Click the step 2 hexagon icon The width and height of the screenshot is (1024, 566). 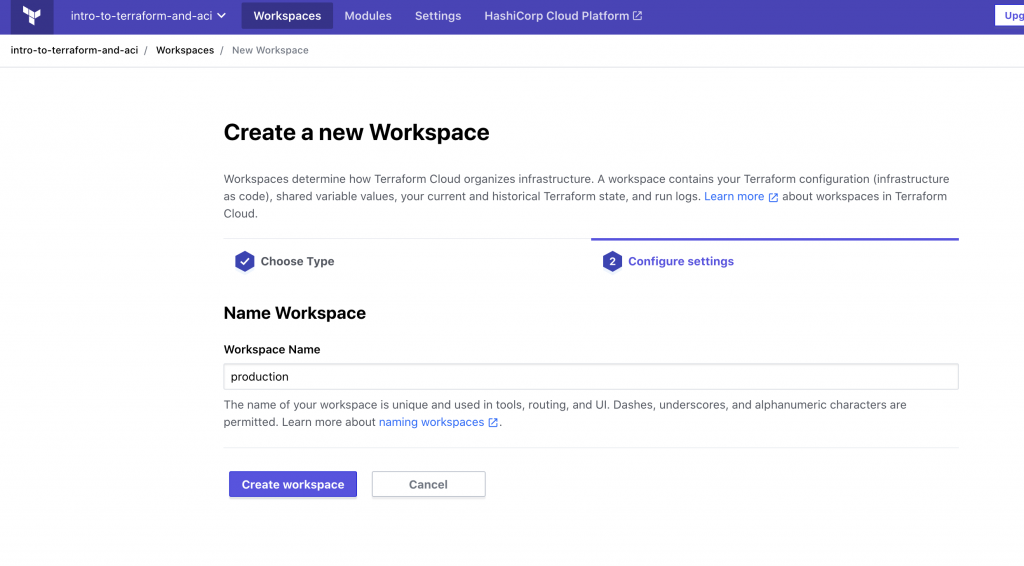[612, 262]
